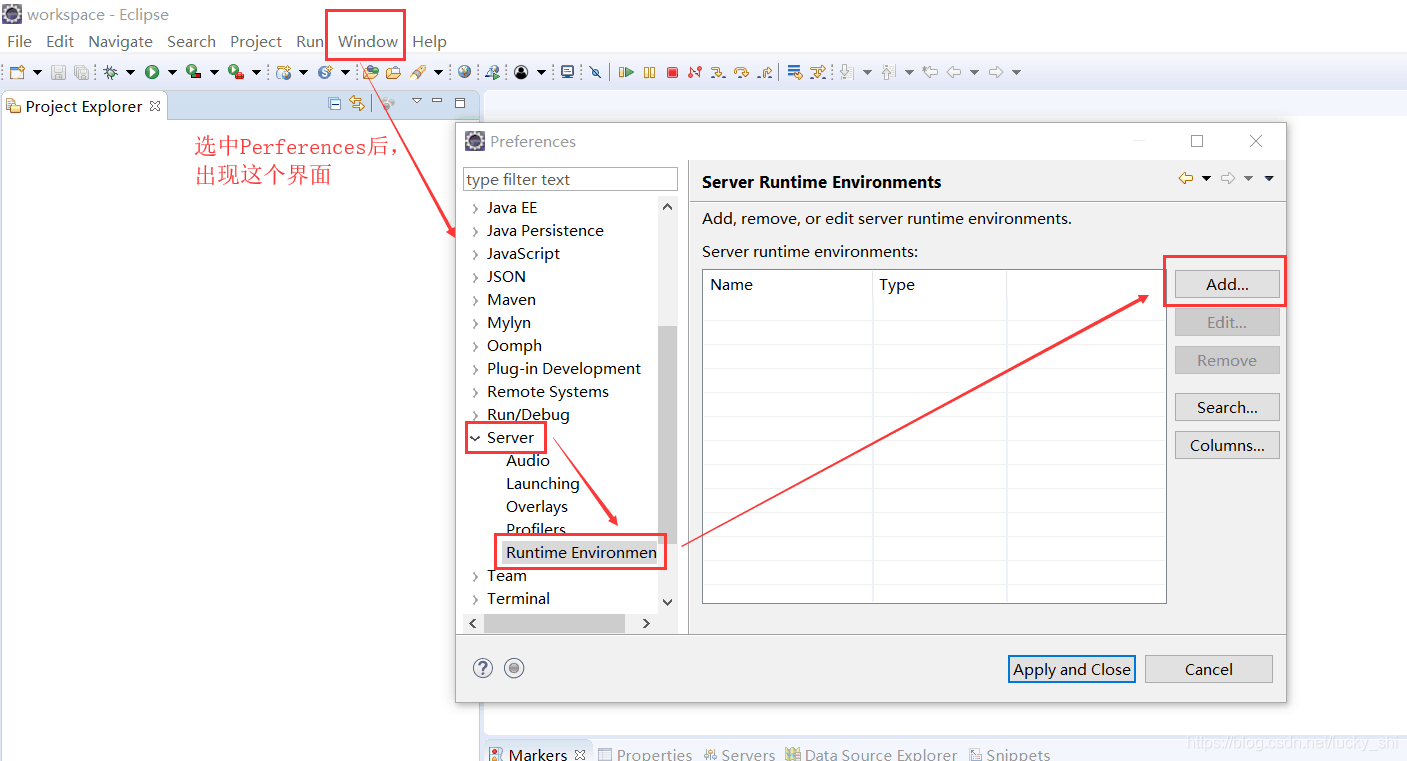Click Collapse All in Project Explorer

click(x=335, y=102)
